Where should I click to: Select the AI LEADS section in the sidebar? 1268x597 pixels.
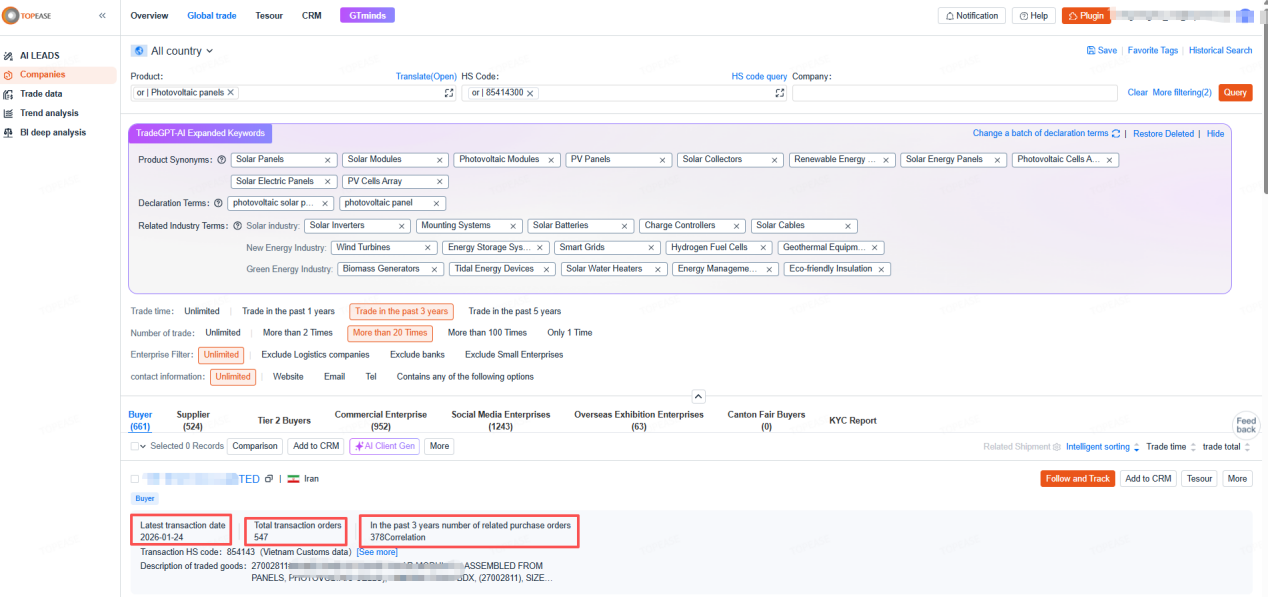(x=40, y=55)
